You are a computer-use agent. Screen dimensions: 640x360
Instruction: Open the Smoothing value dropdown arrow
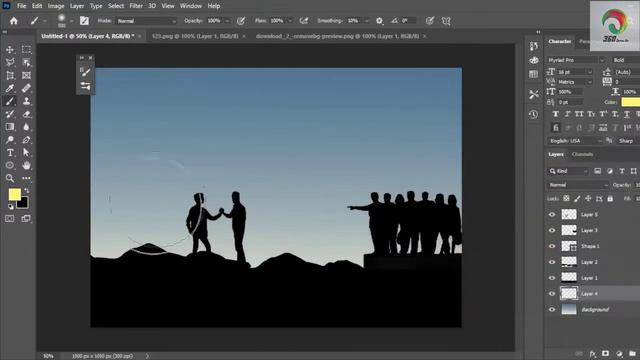366,21
